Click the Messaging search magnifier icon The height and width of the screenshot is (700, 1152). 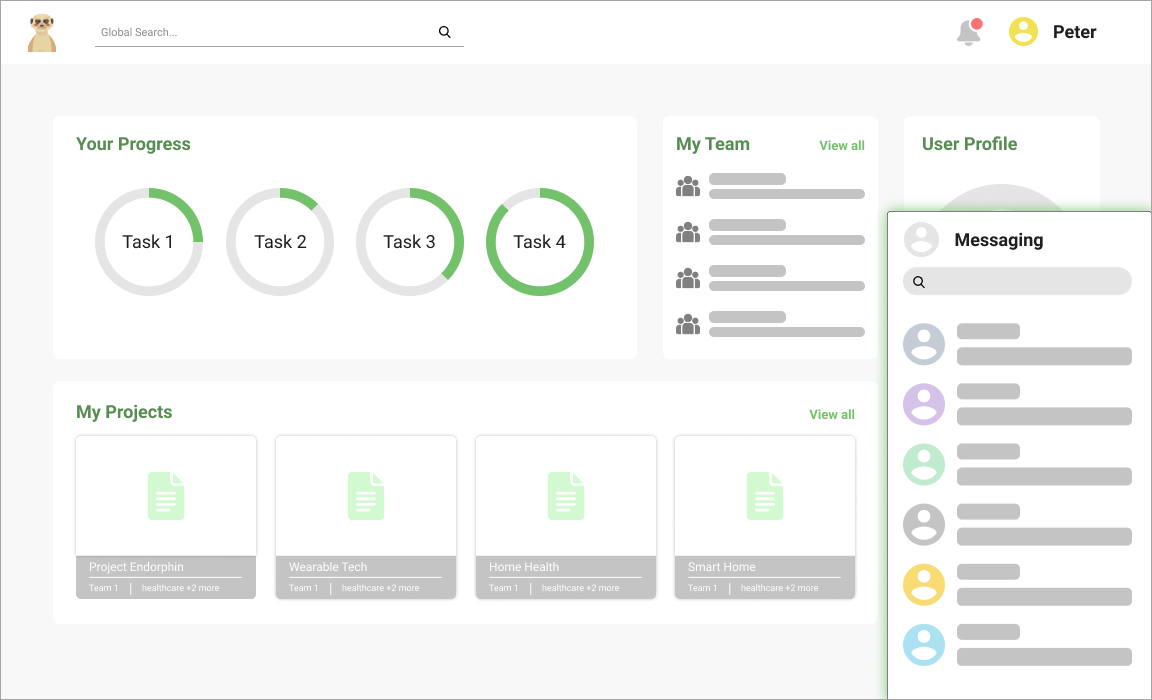pyautogui.click(x=919, y=282)
